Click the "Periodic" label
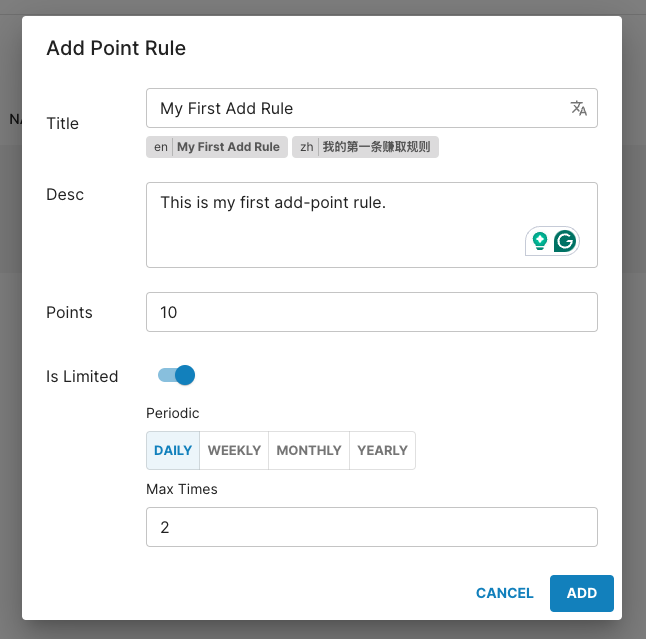The height and width of the screenshot is (639, 646). pyautogui.click(x=173, y=413)
